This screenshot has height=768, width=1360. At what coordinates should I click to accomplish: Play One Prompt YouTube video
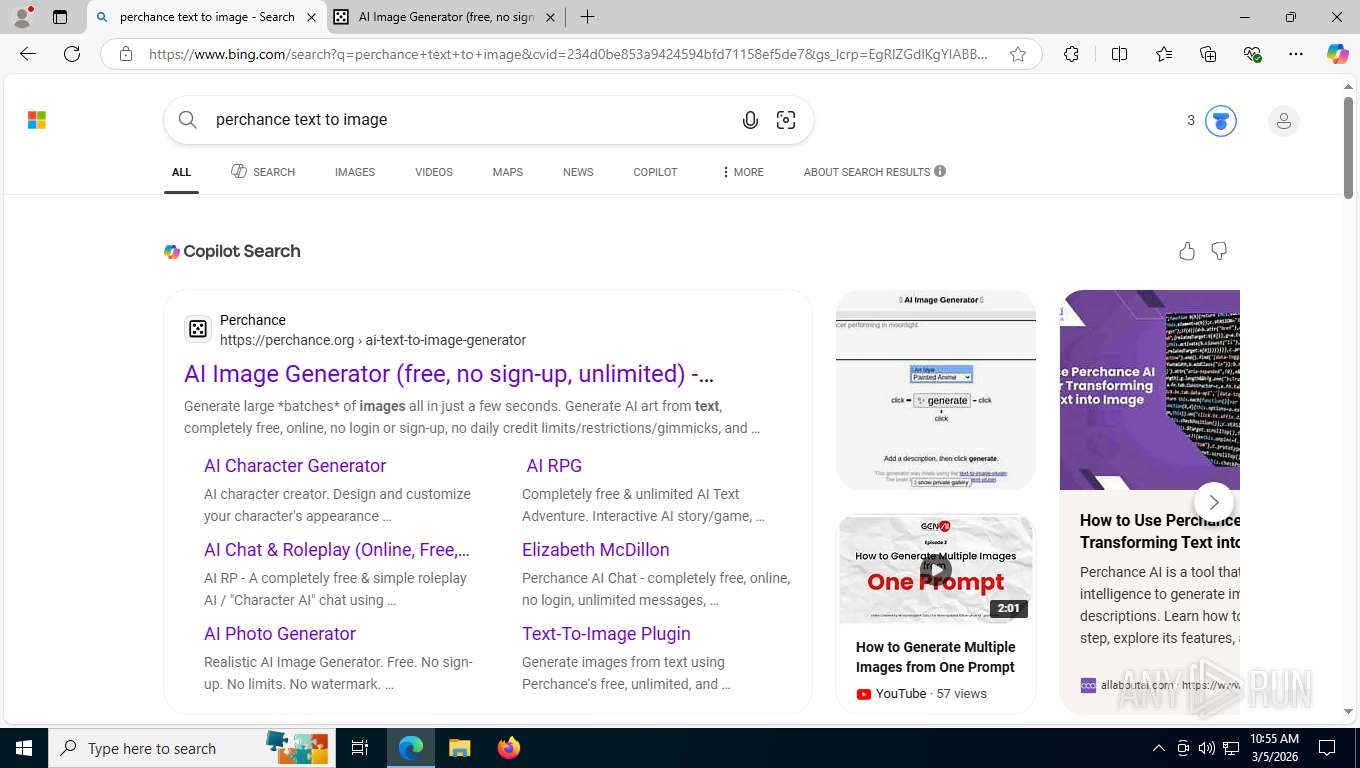[936, 569]
